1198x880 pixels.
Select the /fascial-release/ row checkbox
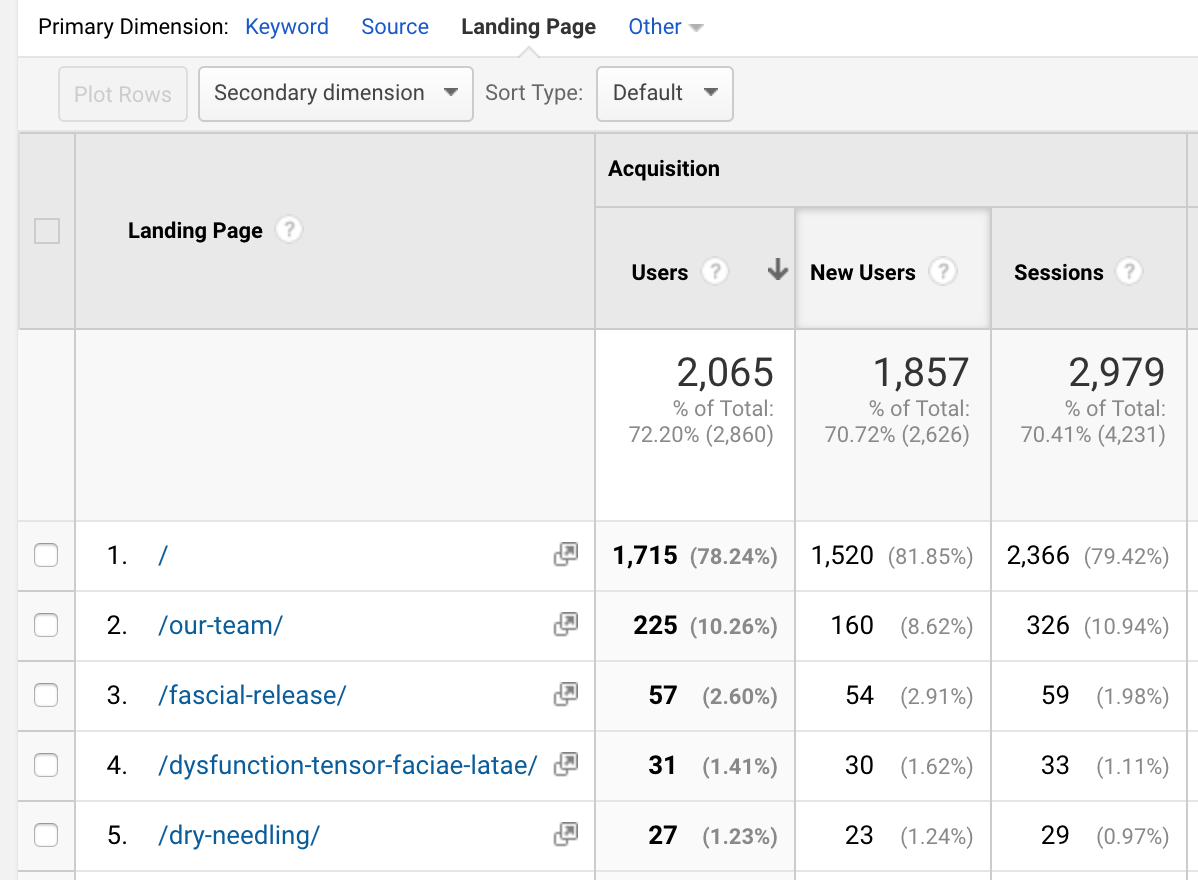(46, 695)
